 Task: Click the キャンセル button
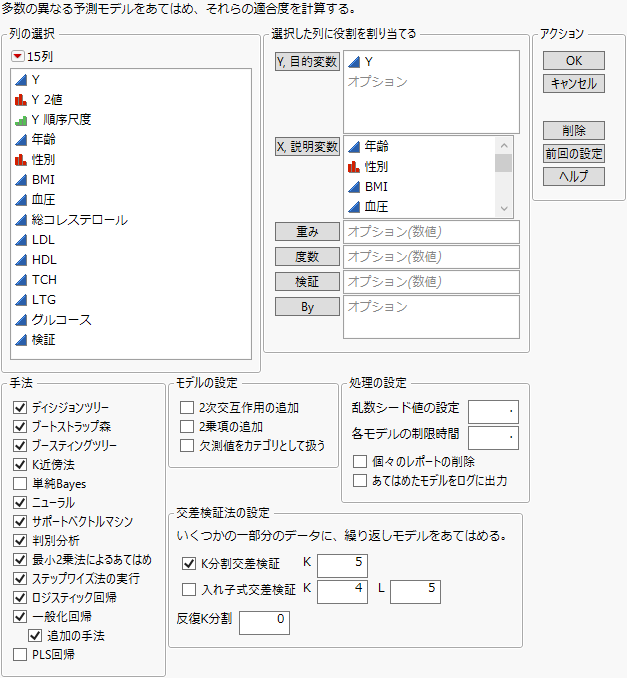point(574,84)
